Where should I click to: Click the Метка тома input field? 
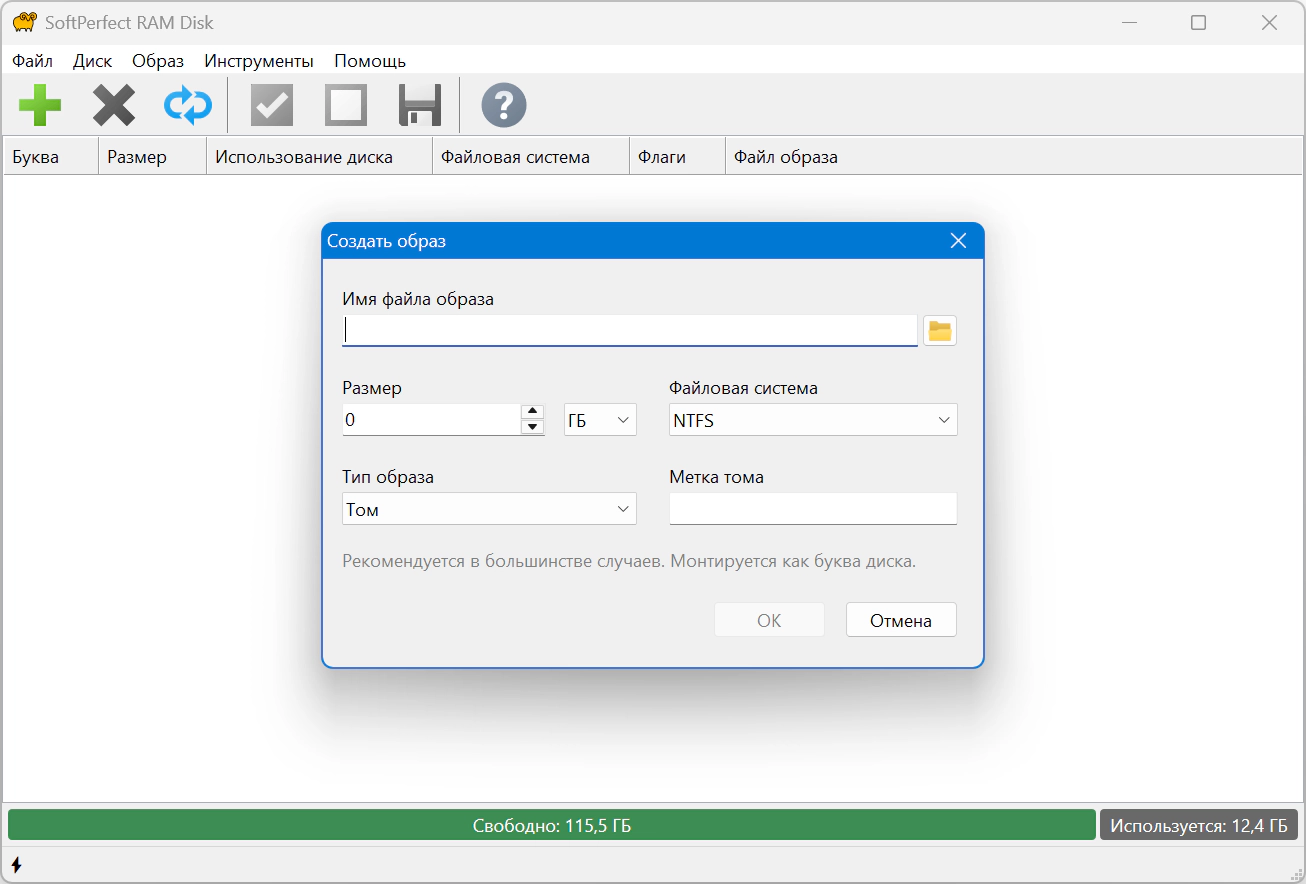pyautogui.click(x=813, y=509)
